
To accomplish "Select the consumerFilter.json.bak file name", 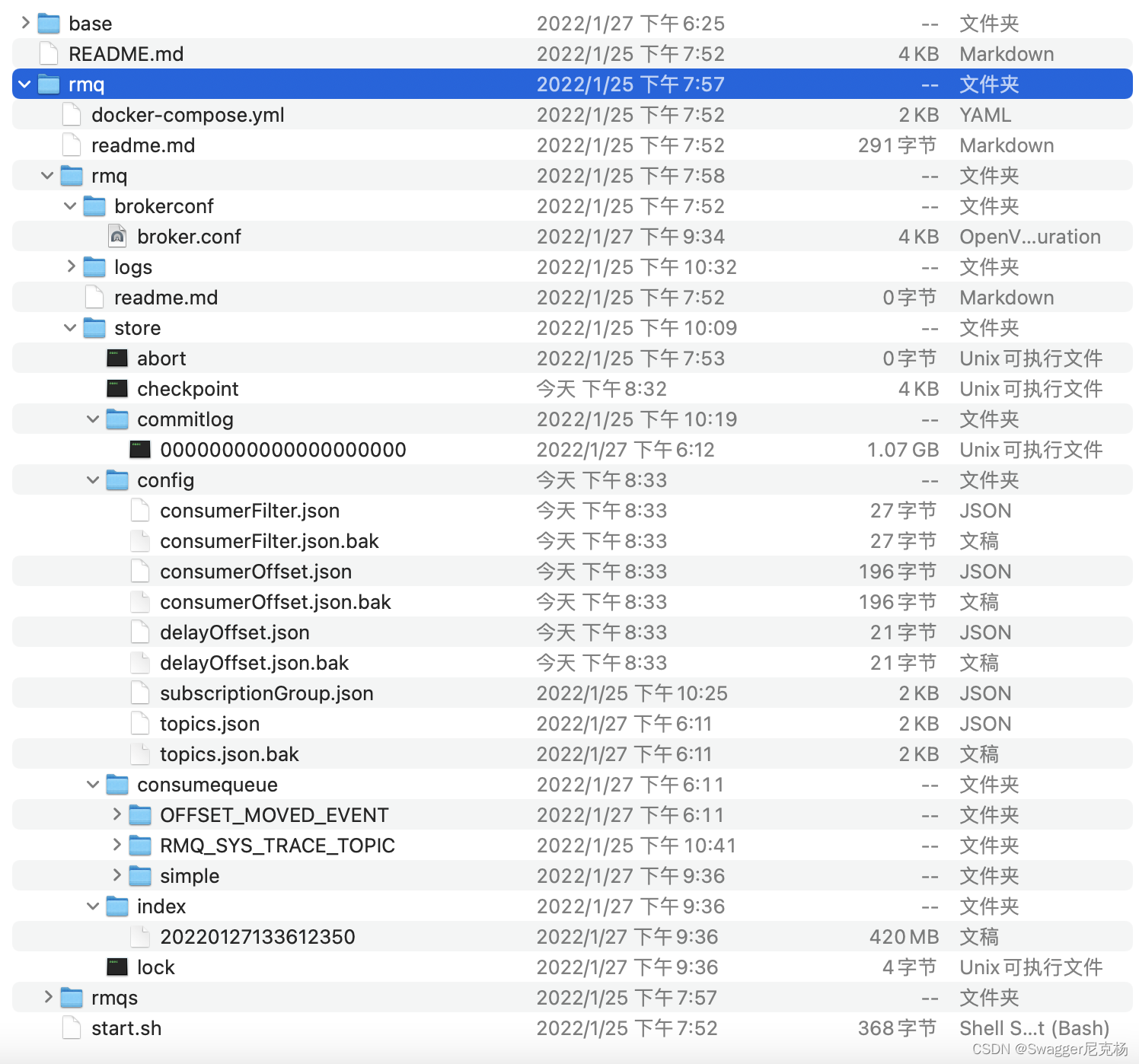I will pyautogui.click(x=270, y=540).
